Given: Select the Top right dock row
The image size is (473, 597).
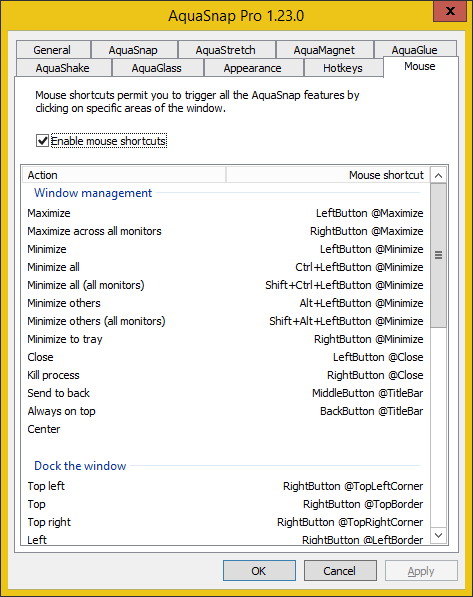Looking at the screenshot, I should coord(225,522).
